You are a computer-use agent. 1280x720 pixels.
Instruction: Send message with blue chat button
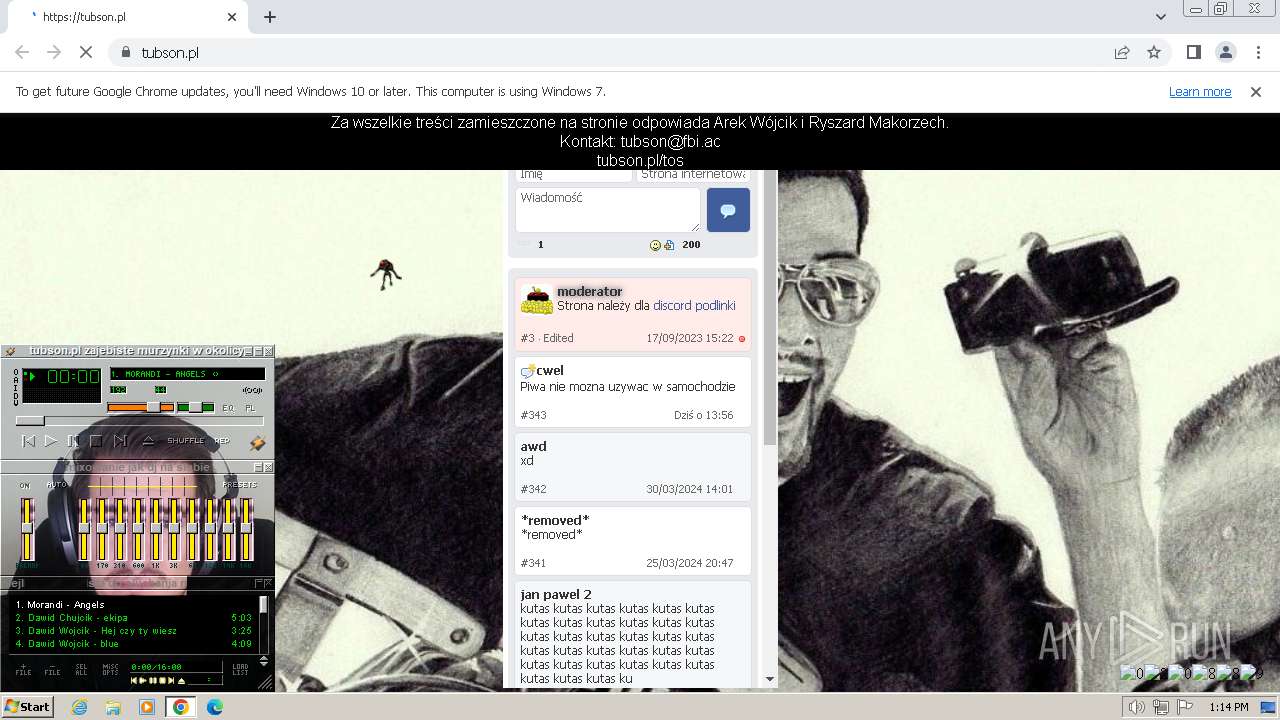[728, 210]
